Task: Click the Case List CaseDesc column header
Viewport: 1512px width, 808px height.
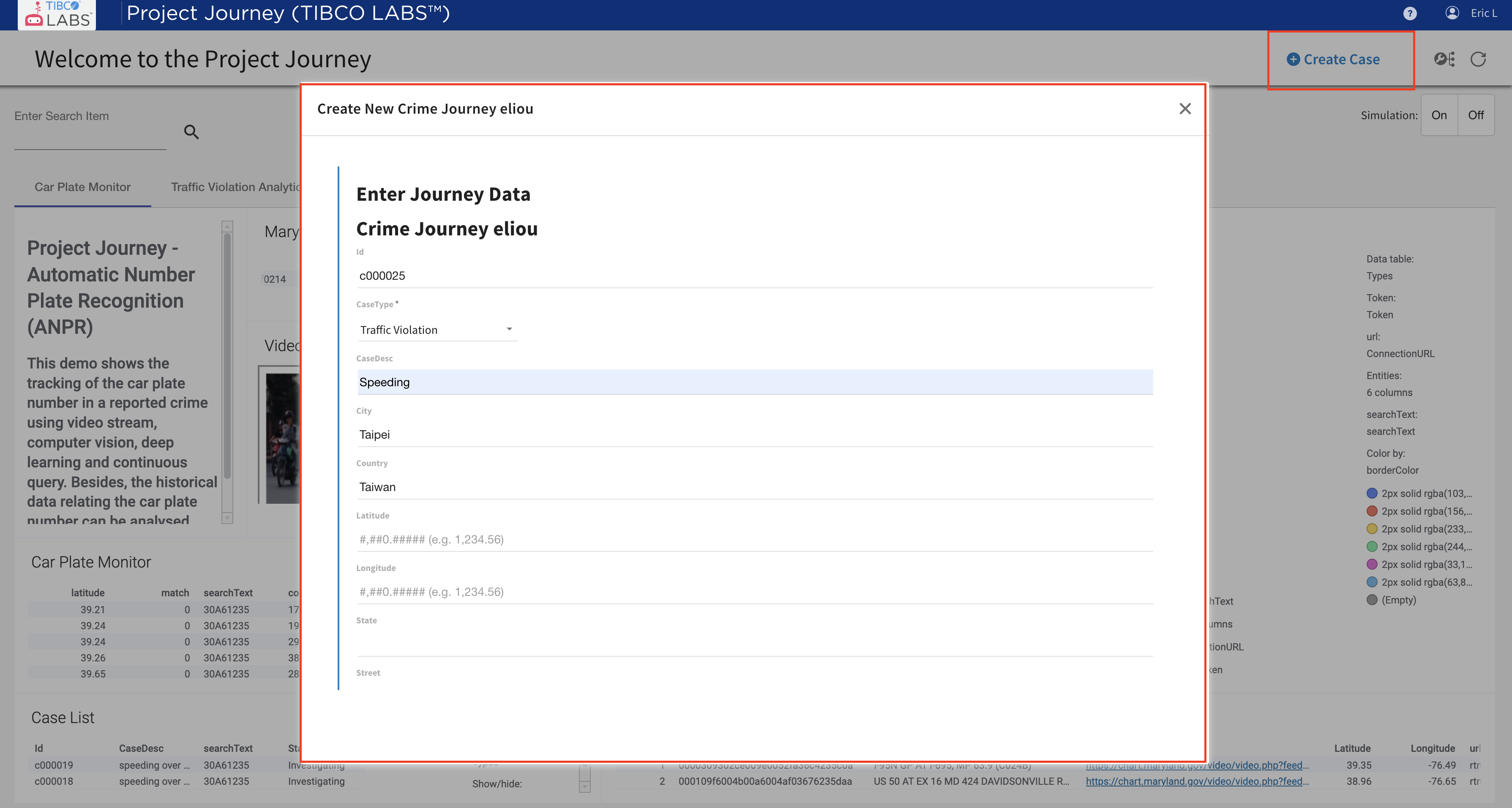Action: coord(141,748)
